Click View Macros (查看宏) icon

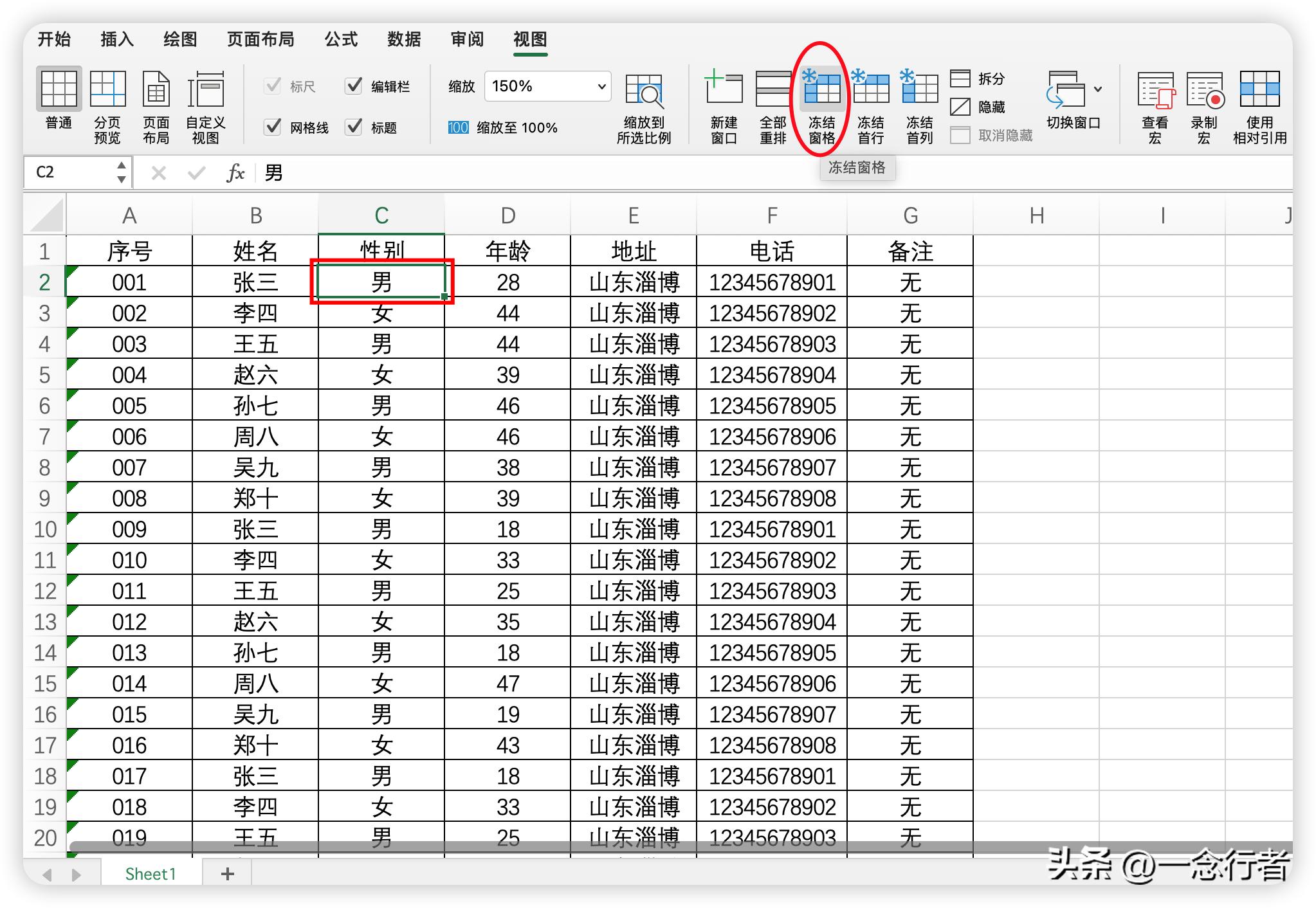tap(1155, 90)
